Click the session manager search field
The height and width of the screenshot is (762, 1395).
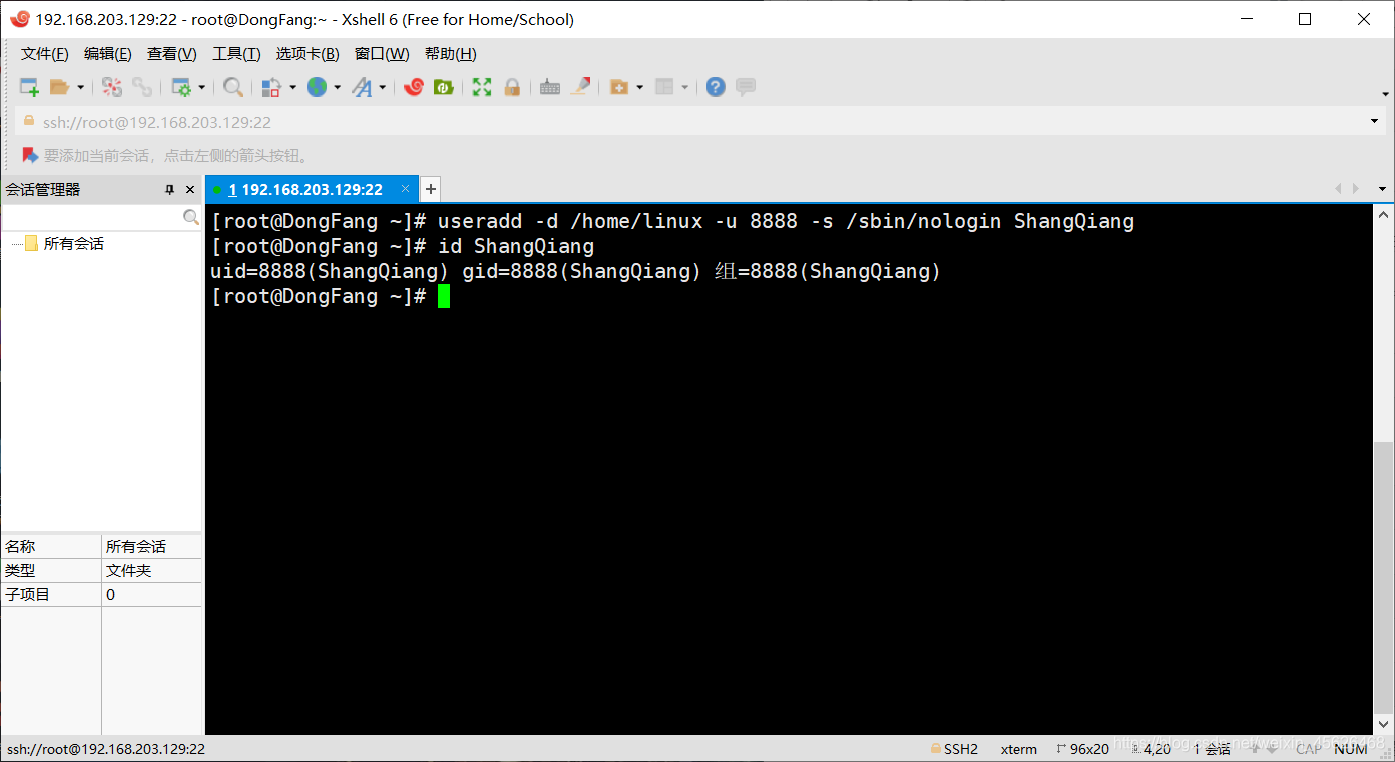91,217
